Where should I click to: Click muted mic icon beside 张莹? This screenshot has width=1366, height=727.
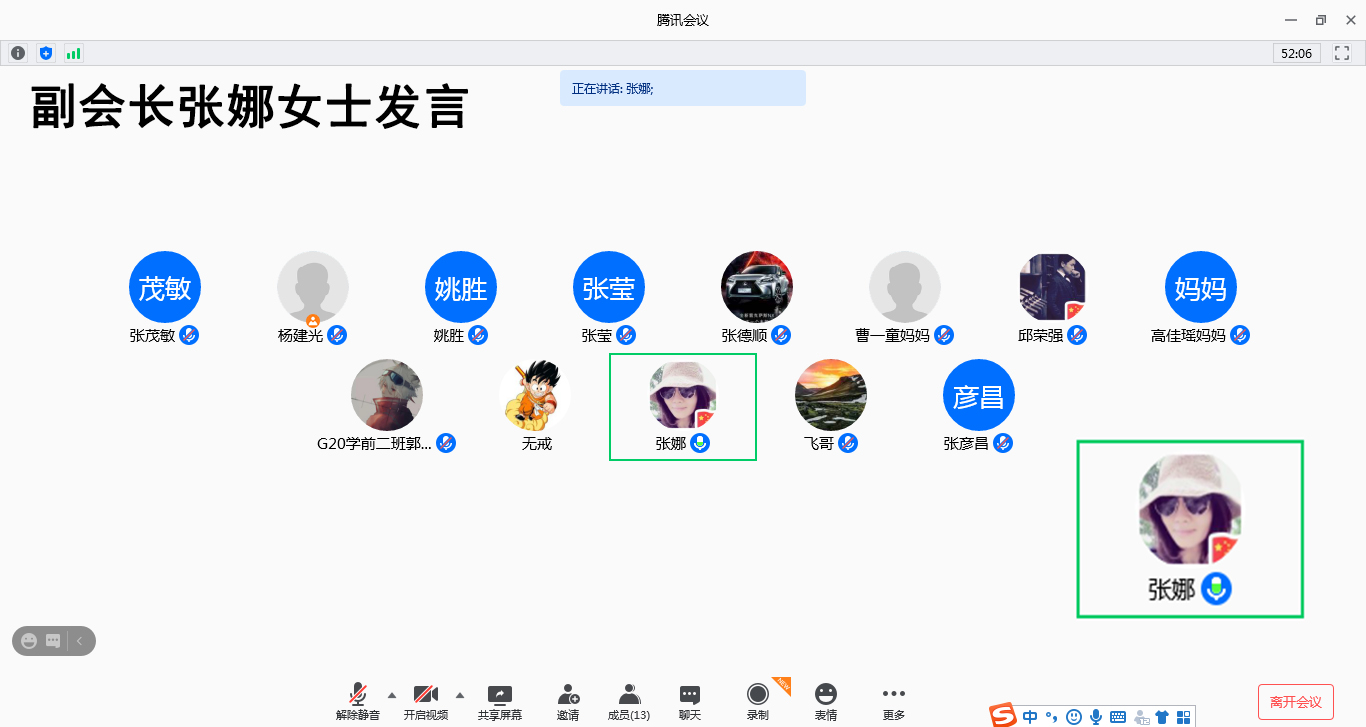[626, 335]
